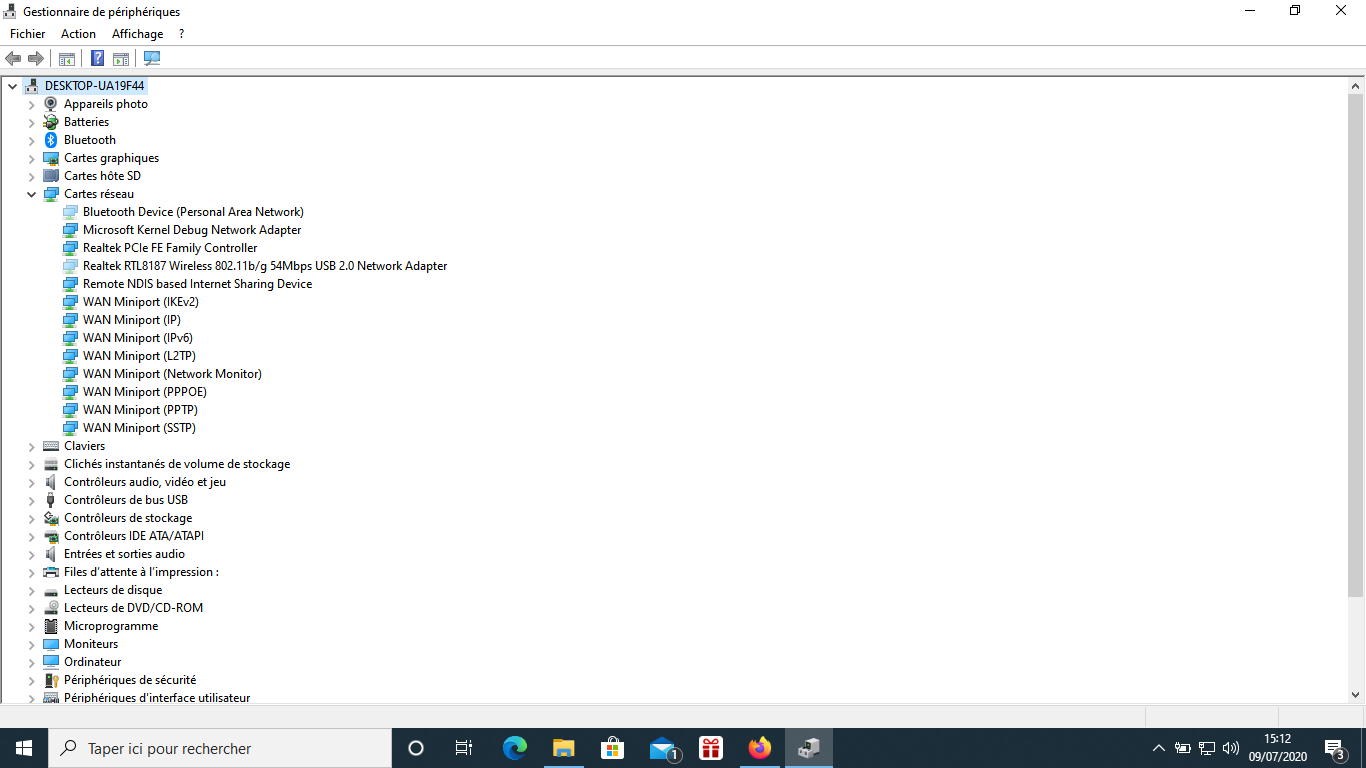Select Microsoft Kernel Debug Network Adapter
This screenshot has height=768, width=1366.
tap(192, 230)
